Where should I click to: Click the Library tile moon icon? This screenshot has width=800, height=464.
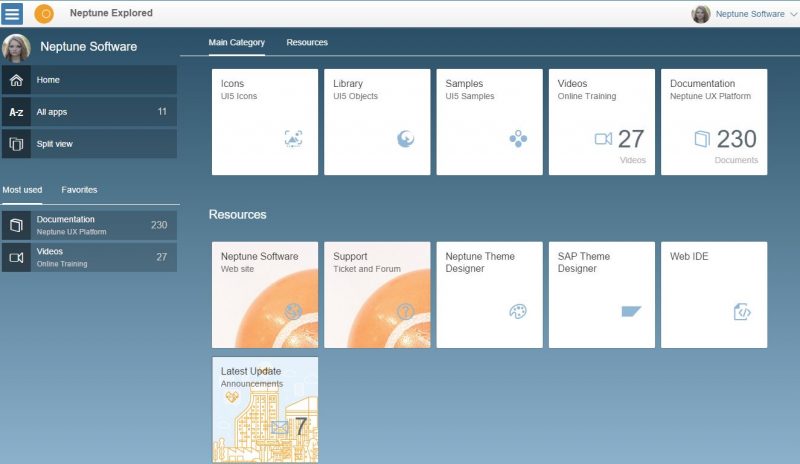406,138
